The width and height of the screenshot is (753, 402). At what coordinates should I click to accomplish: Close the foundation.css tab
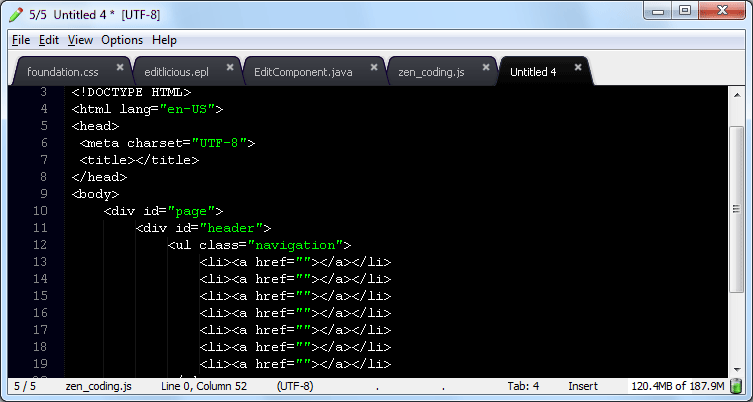(120, 68)
